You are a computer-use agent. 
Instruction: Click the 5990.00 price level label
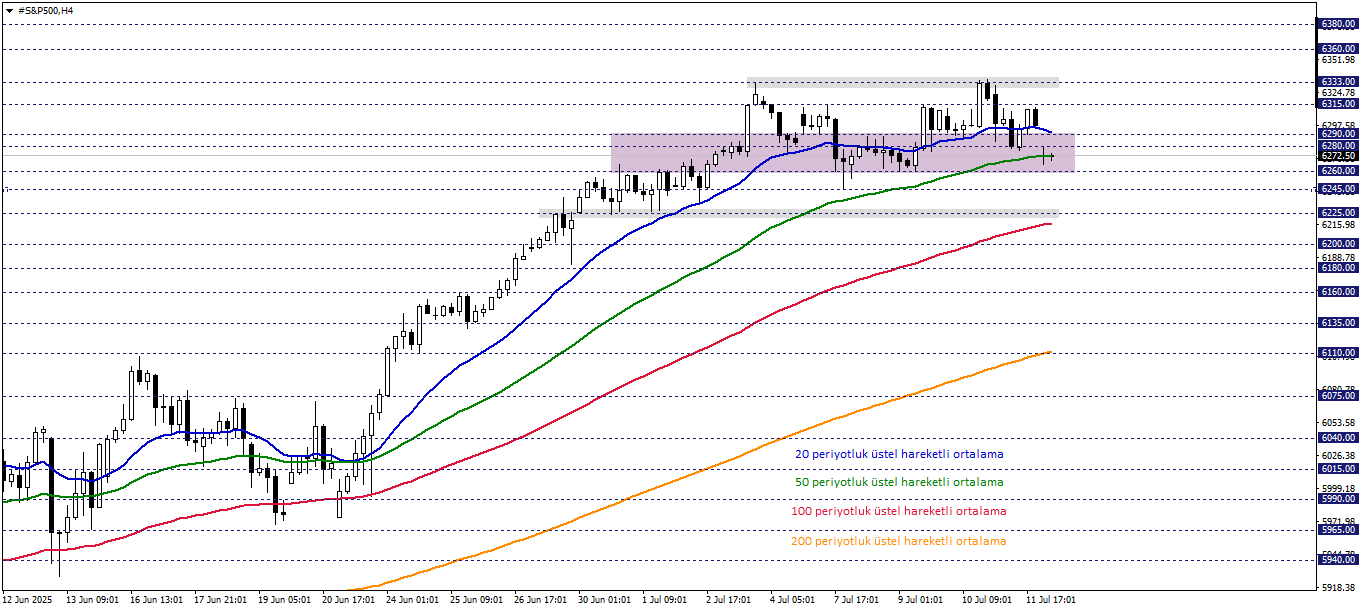click(1338, 498)
